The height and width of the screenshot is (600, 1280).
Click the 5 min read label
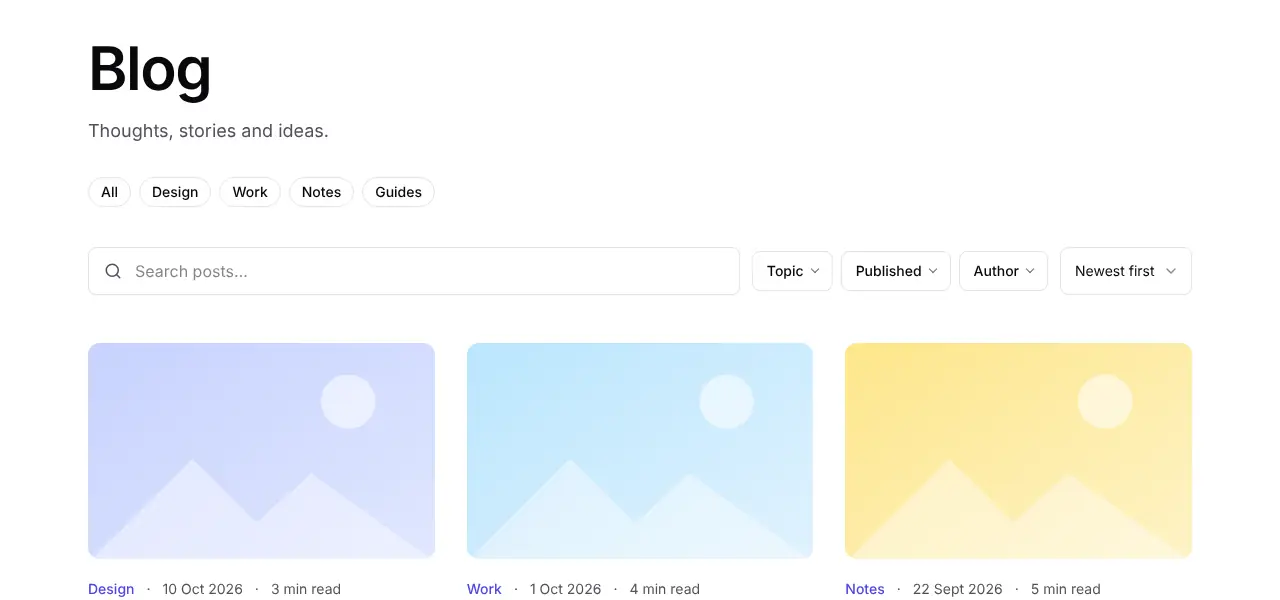click(1066, 589)
